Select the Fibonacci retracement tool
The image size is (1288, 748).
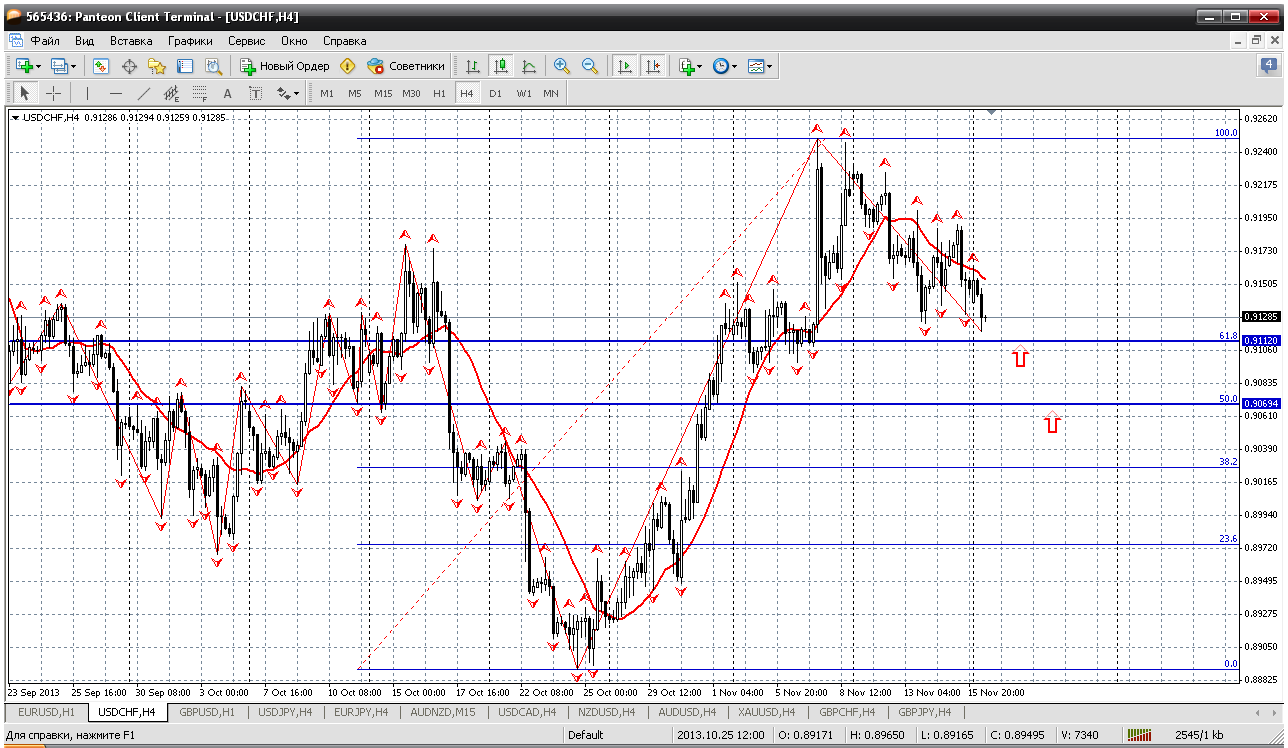[199, 93]
